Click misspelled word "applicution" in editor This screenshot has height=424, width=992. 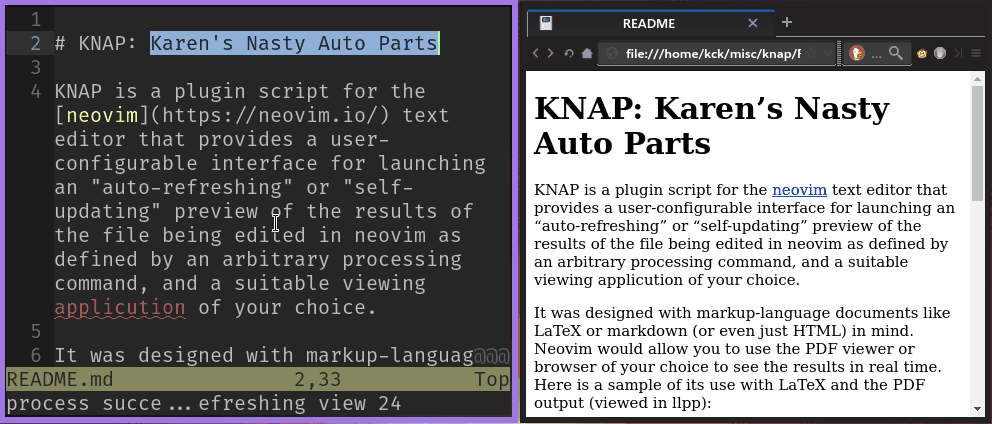click(120, 308)
